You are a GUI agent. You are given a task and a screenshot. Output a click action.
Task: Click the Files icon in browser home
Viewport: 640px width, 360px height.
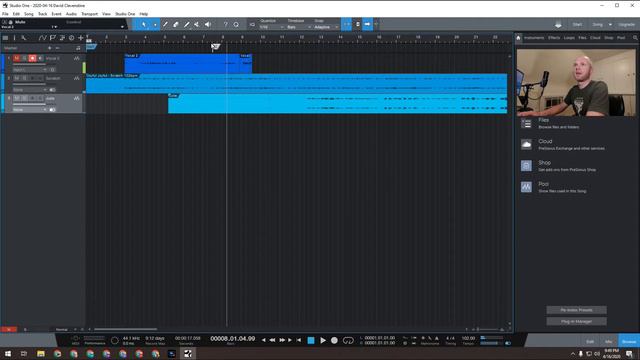(526, 123)
